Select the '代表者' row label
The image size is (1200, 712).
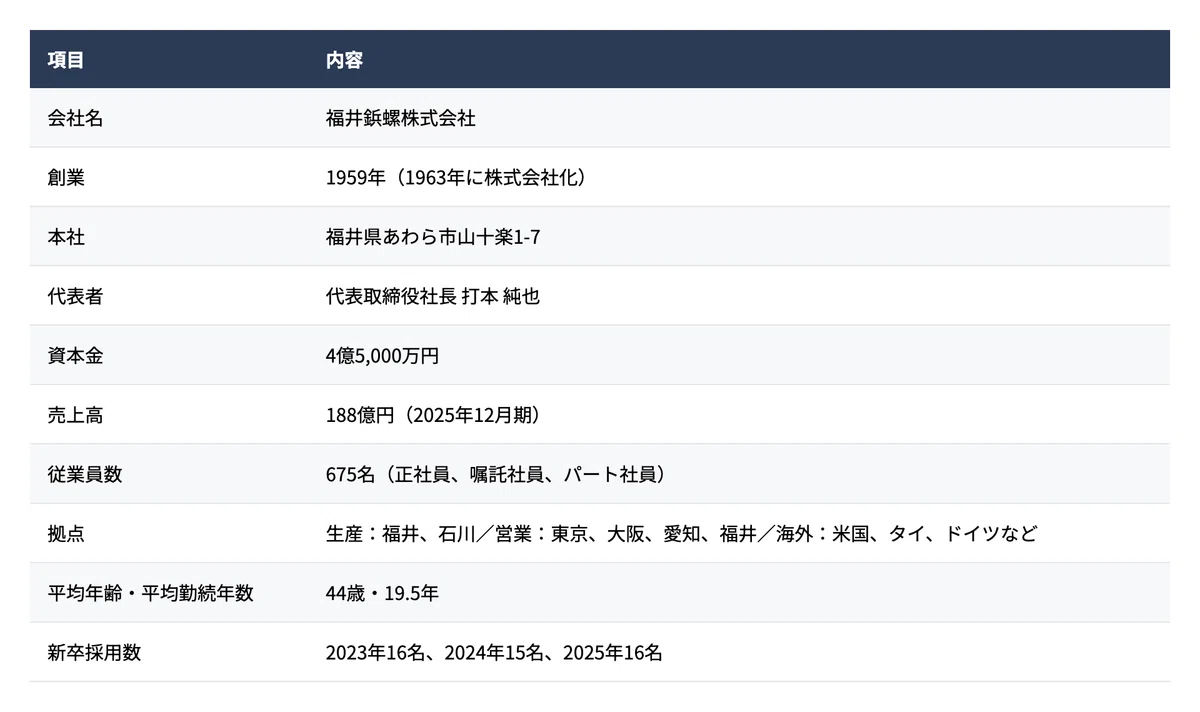coord(75,297)
